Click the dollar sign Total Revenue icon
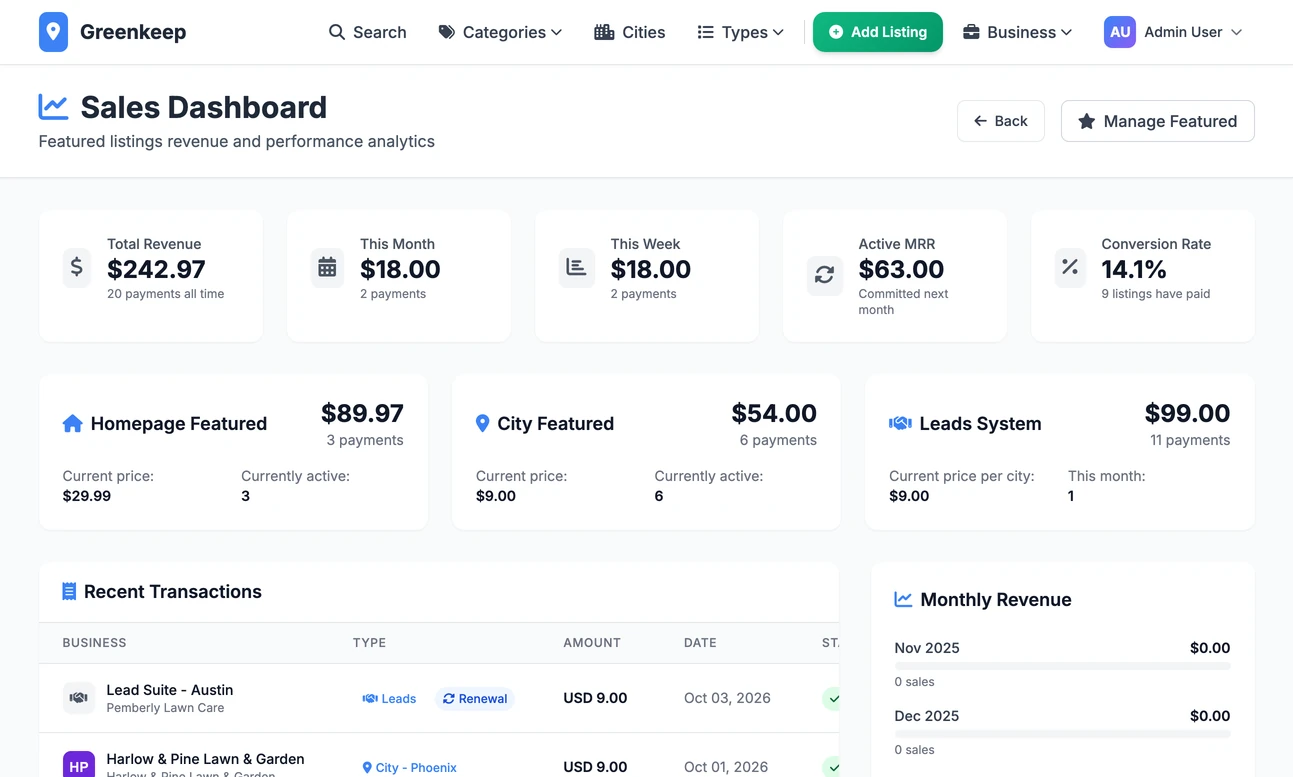This screenshot has width=1293, height=777. (77, 268)
